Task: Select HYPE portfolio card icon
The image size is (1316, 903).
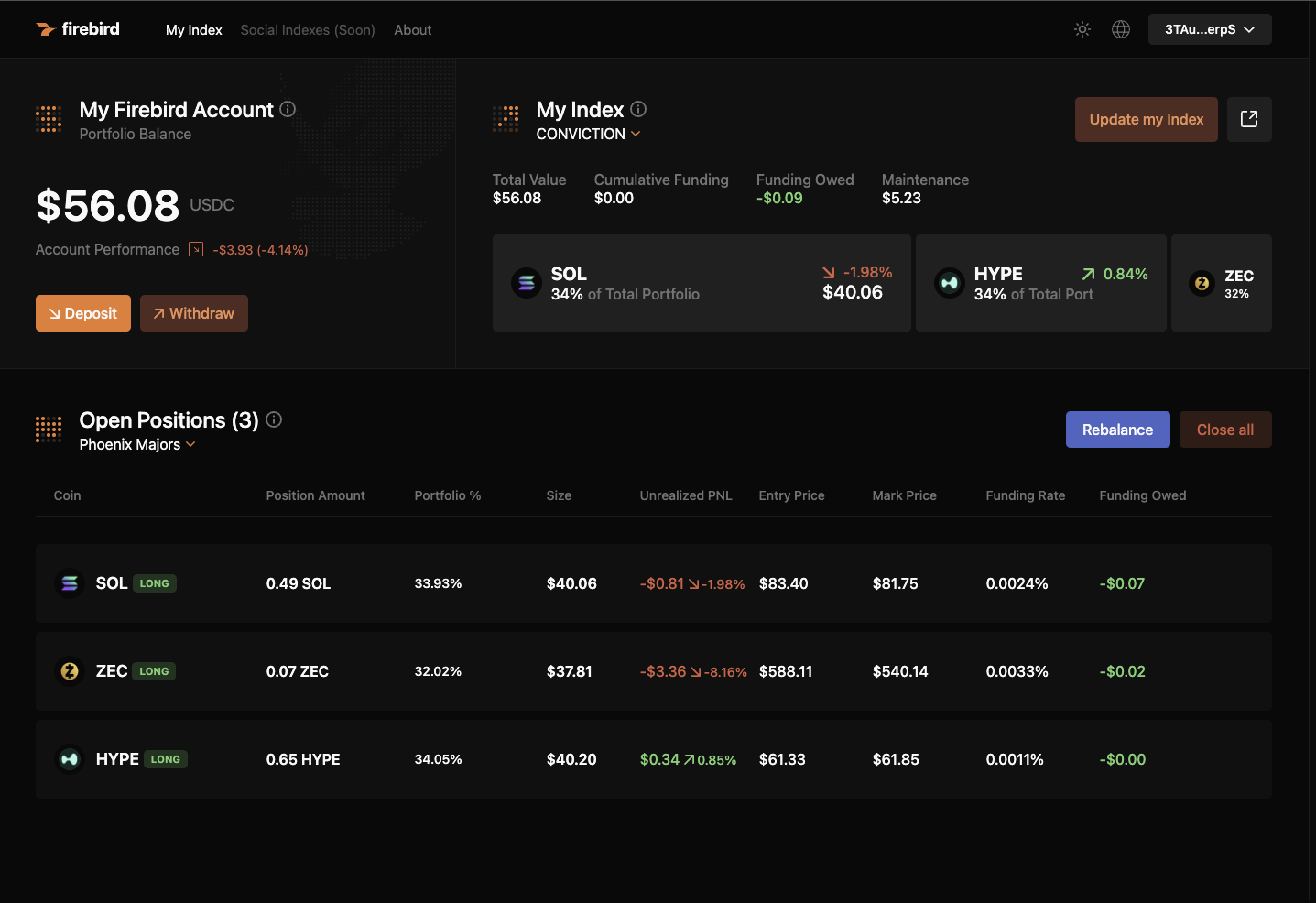Action: [x=950, y=283]
